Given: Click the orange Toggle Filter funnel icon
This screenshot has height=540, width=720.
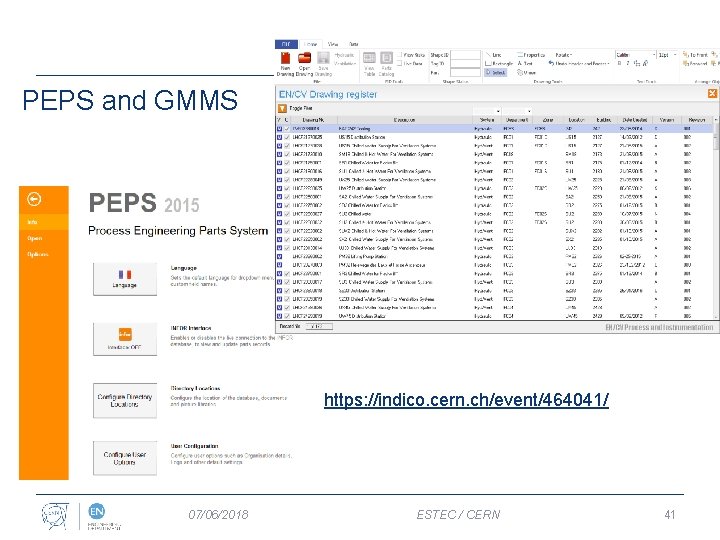Looking at the screenshot, I should pos(282,108).
